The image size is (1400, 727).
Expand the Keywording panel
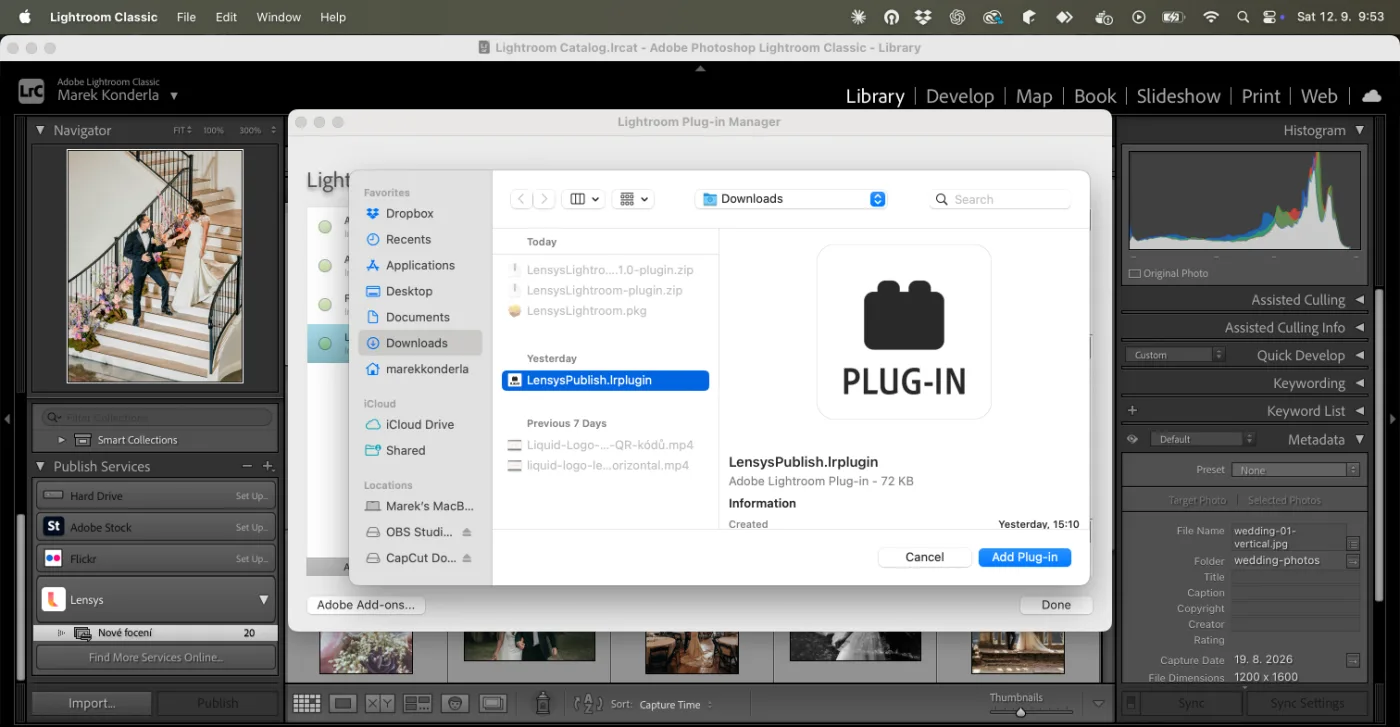(x=1360, y=383)
